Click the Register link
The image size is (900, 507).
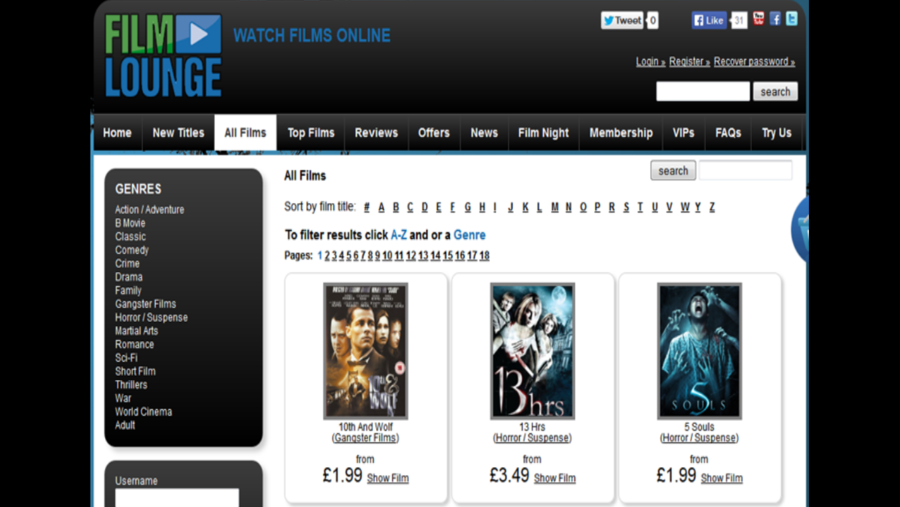click(x=689, y=61)
